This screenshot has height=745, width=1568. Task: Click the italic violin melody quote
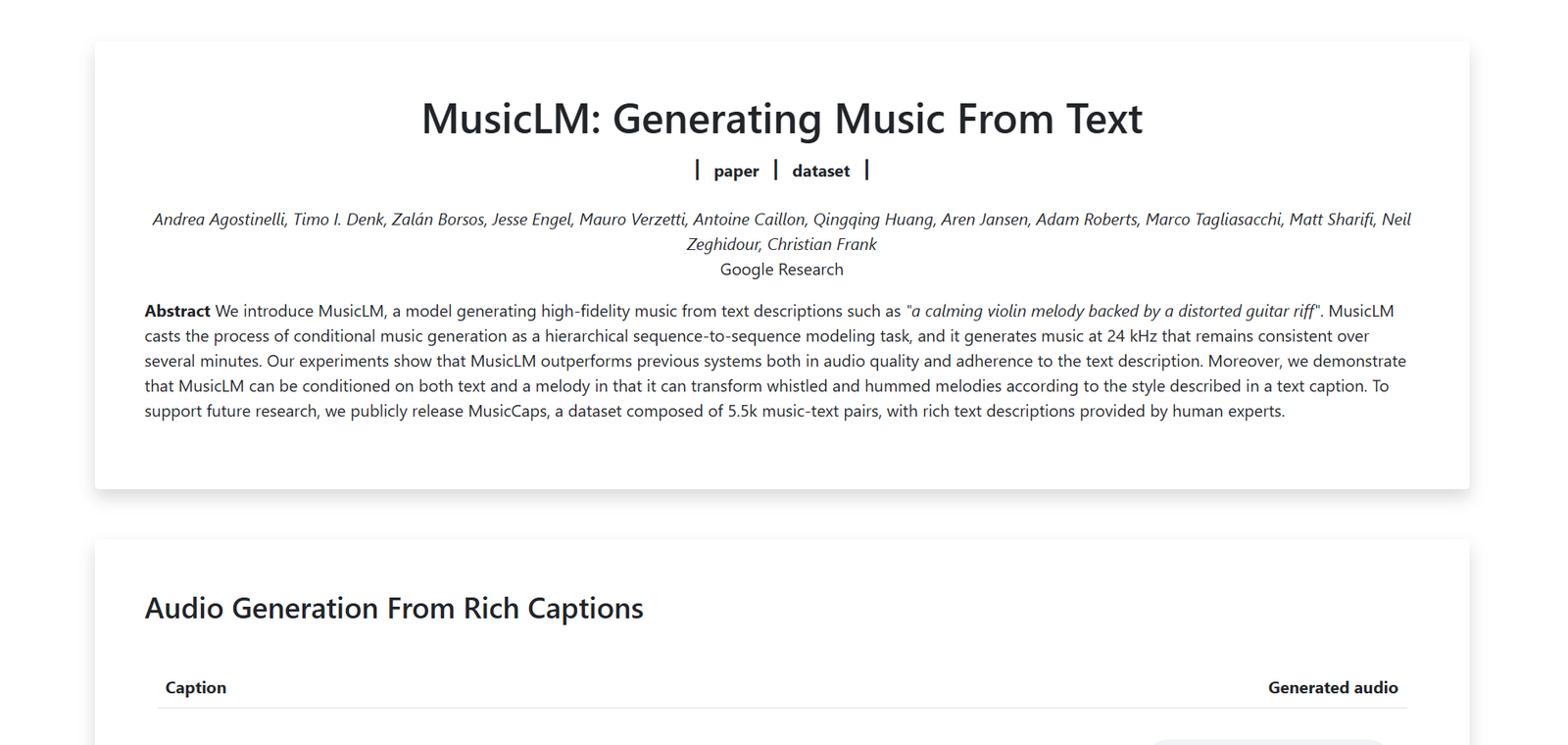(1113, 312)
